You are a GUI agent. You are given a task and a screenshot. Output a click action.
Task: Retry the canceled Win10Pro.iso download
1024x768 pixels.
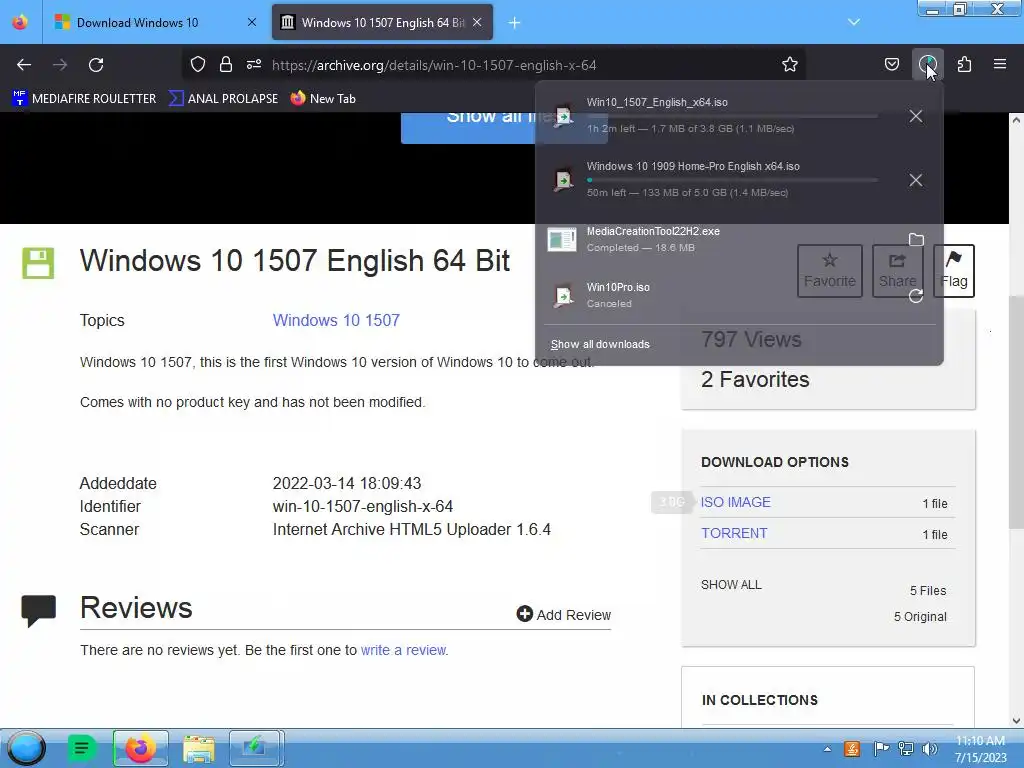916,296
